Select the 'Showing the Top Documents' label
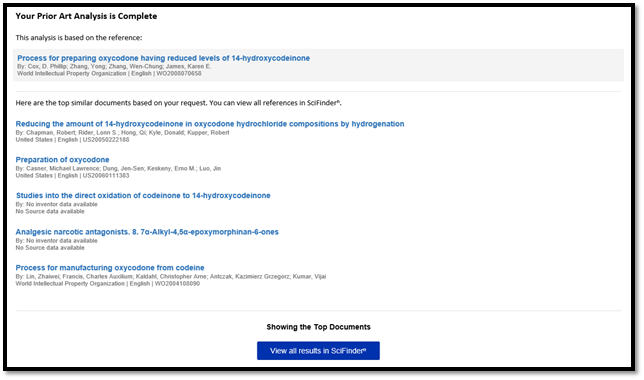This screenshot has width=644, height=380. (x=318, y=327)
